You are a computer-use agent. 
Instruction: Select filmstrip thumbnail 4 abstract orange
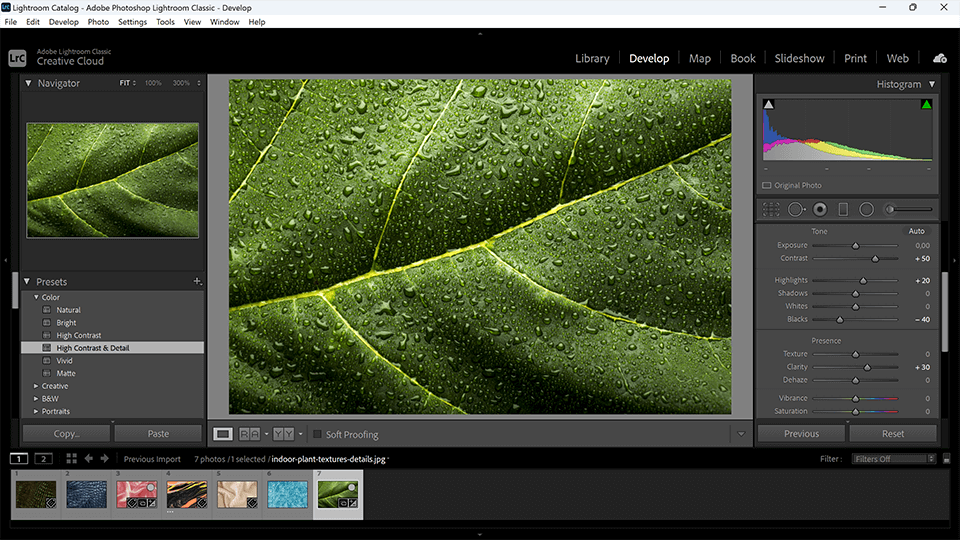click(x=187, y=494)
